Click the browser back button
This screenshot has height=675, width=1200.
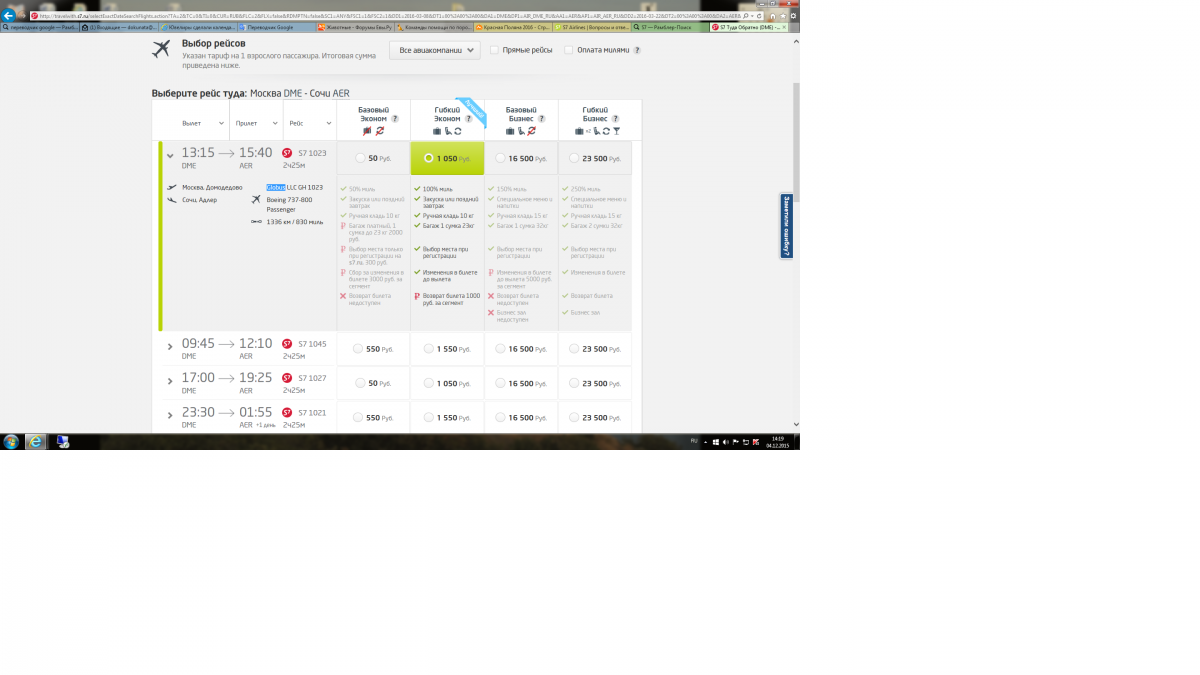9,15
